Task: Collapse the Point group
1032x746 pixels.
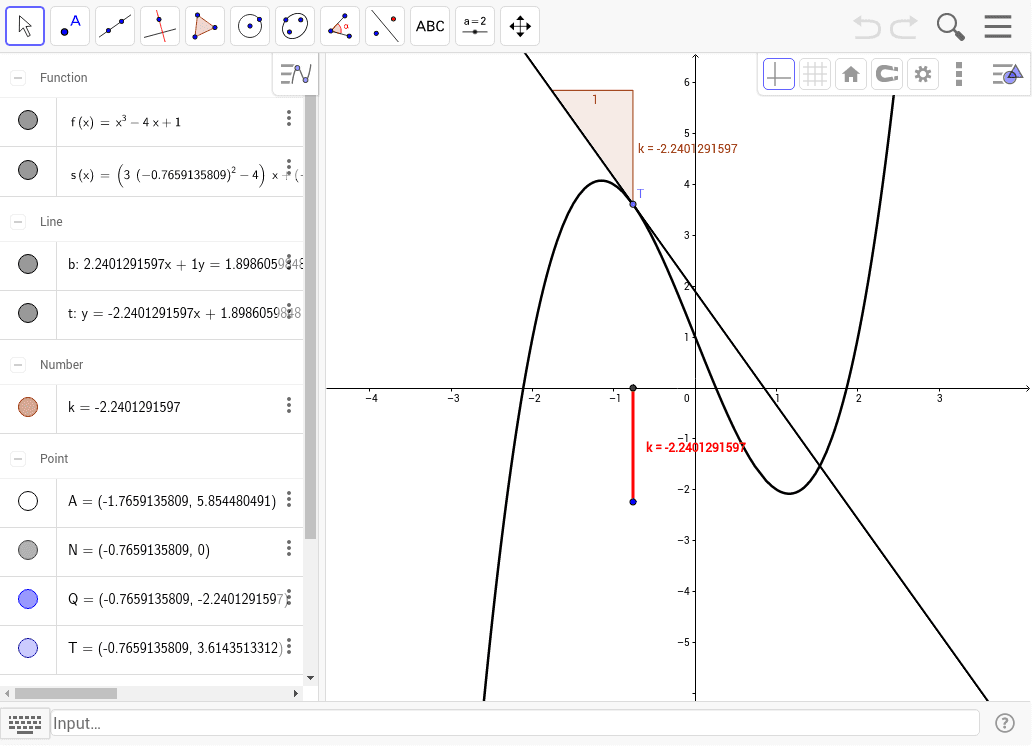Action: (x=18, y=458)
